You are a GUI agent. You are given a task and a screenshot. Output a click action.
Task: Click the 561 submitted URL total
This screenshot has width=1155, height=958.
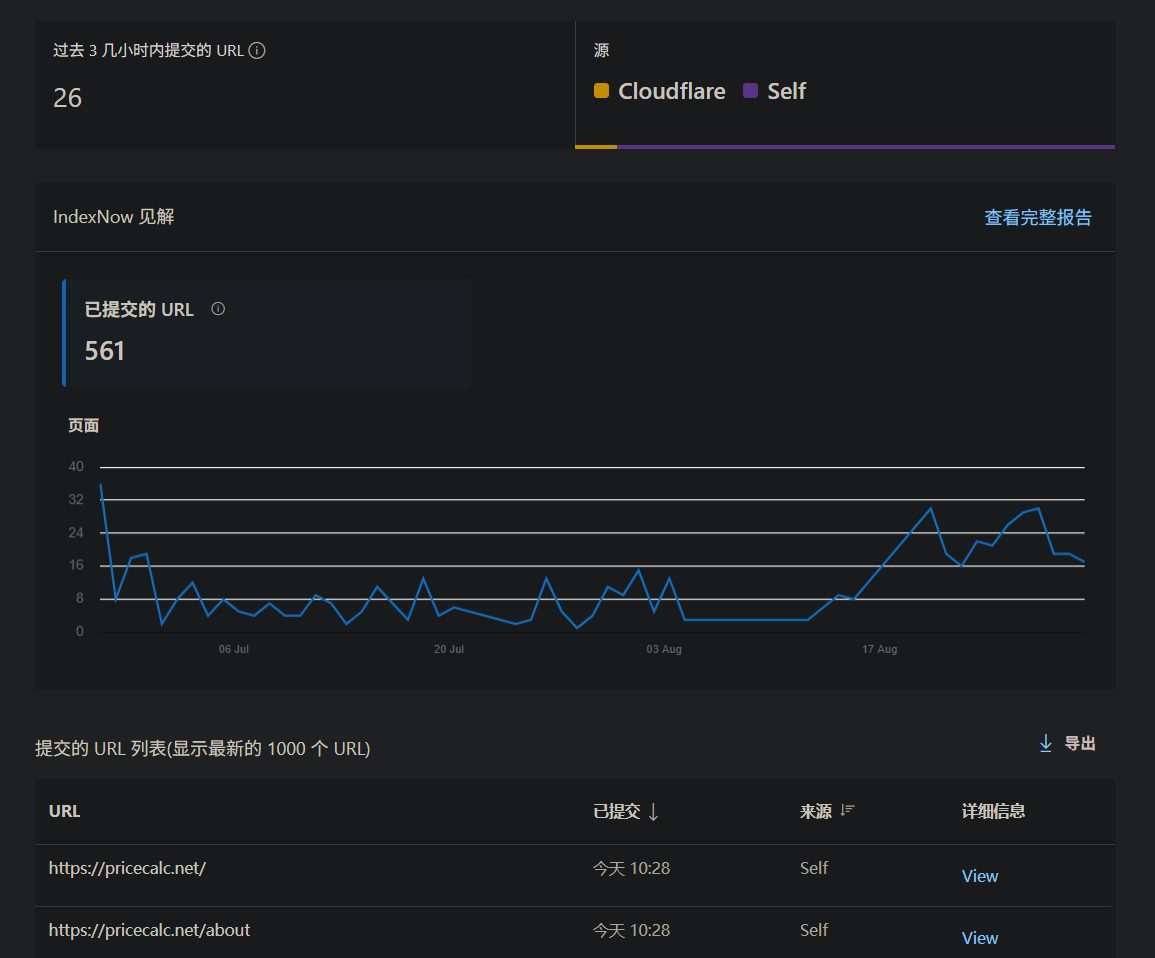pyautogui.click(x=105, y=351)
